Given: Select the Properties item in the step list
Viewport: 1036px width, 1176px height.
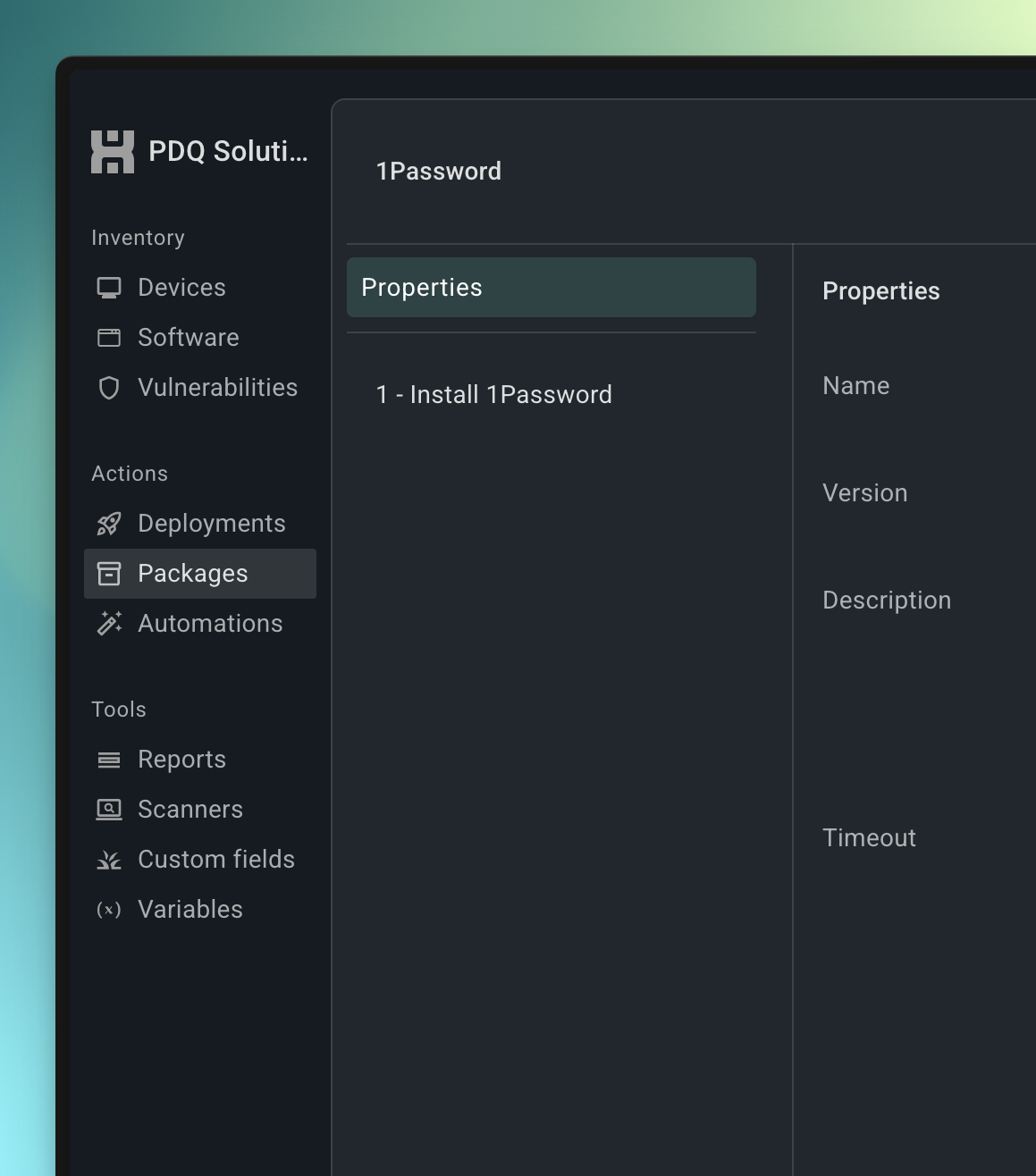Looking at the screenshot, I should click(552, 288).
